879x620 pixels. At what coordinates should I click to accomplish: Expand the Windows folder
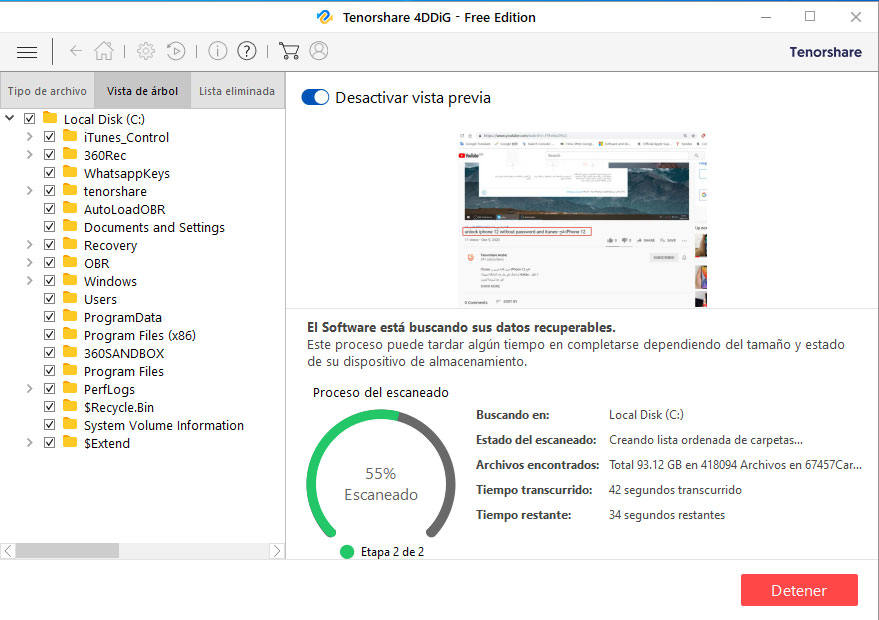pos(30,280)
